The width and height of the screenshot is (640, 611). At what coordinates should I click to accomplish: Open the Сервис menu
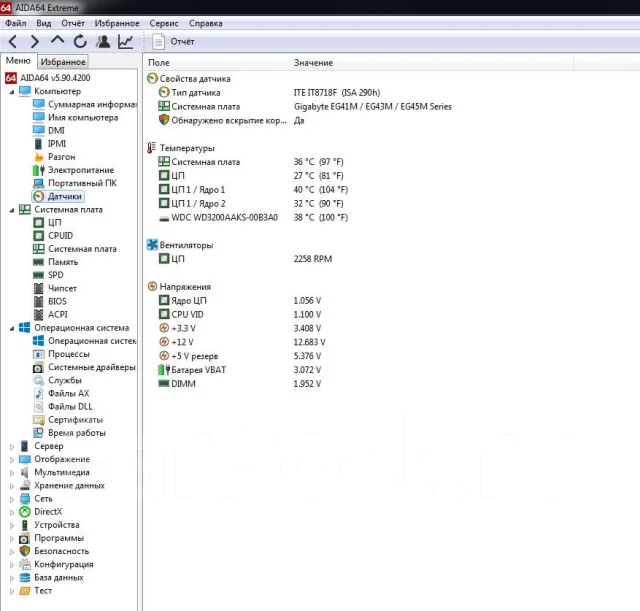pos(164,23)
